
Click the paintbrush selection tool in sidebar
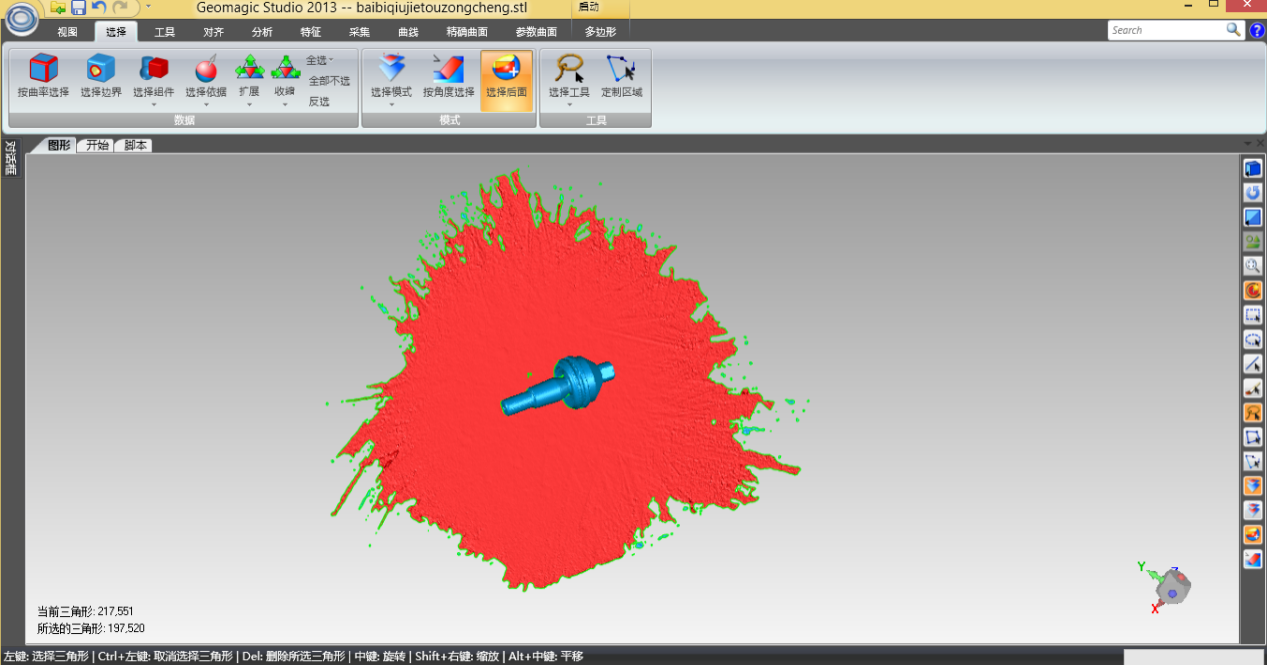point(1252,388)
